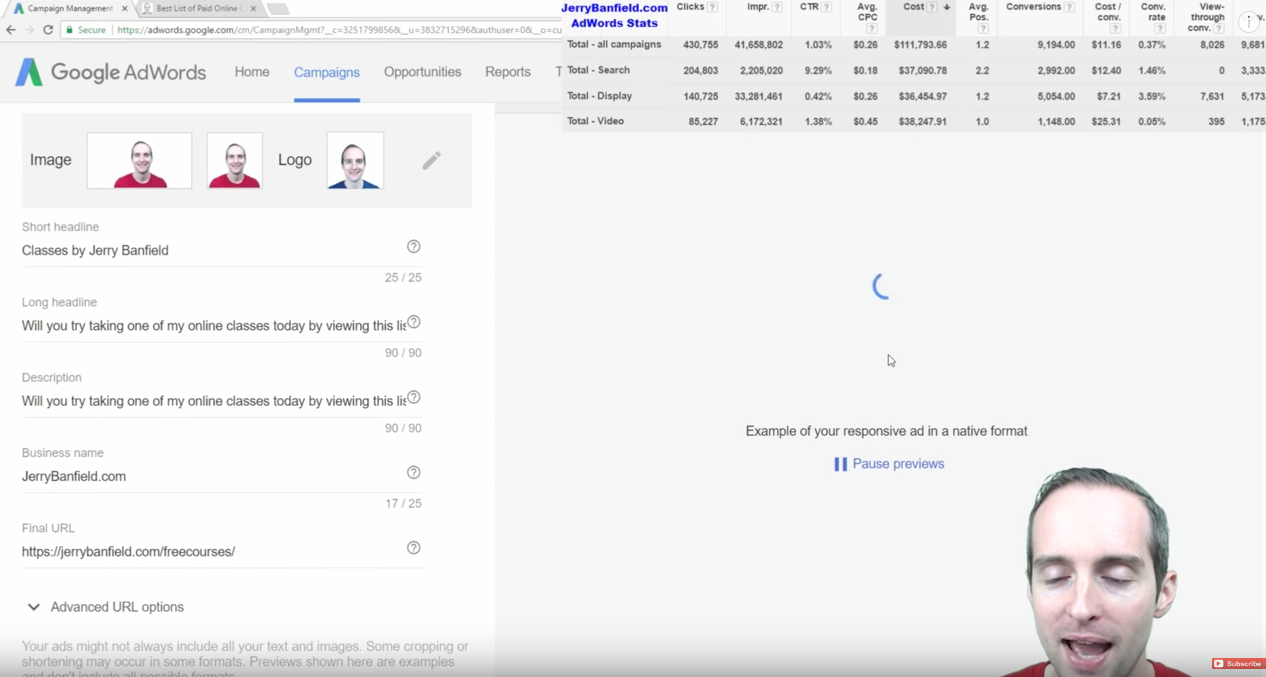Viewport: 1266px width, 677px height.
Task: Sort by the Impr. column header
Action: point(758,7)
